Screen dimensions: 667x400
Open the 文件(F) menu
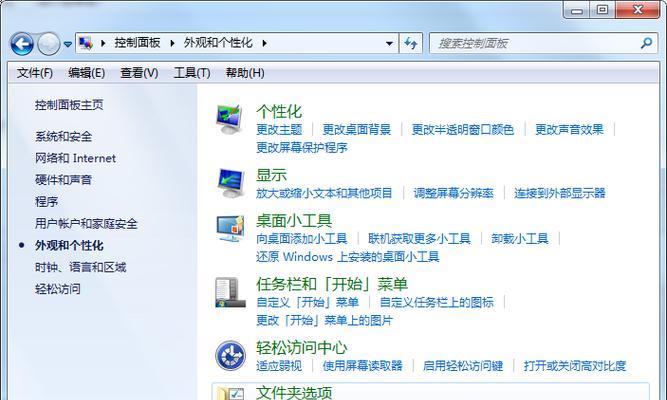(x=34, y=73)
